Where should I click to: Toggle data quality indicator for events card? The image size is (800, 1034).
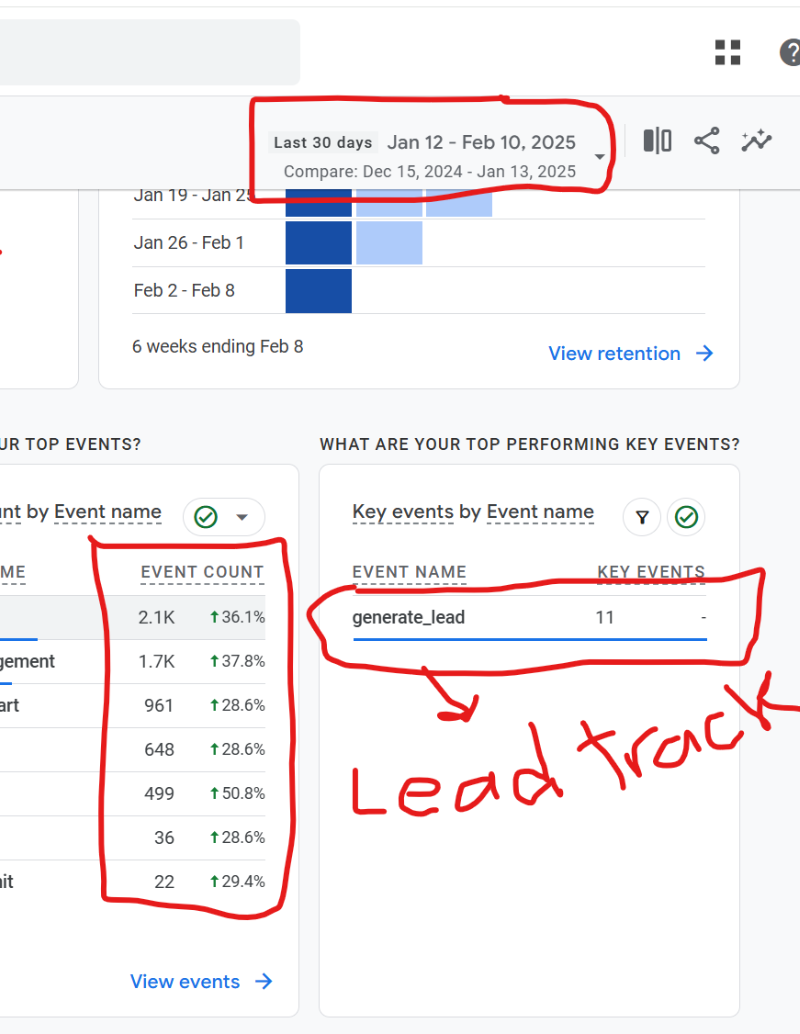point(205,517)
